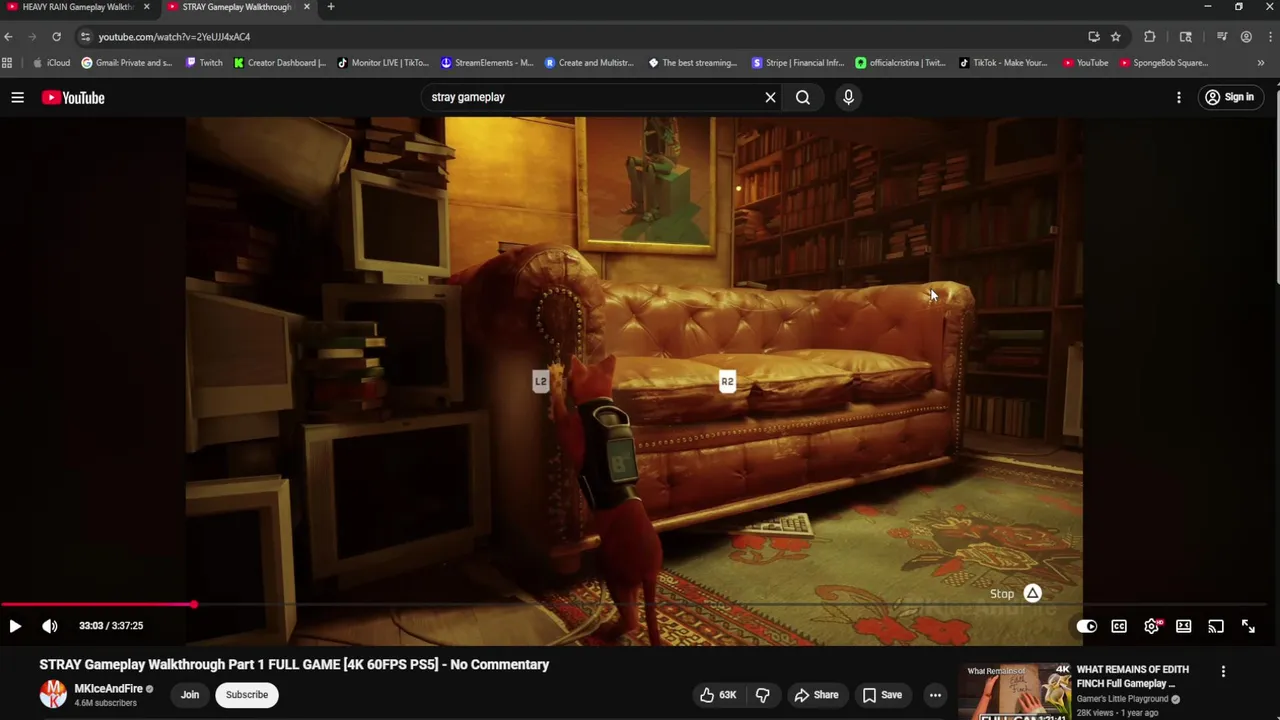This screenshot has height=720, width=1280.
Task: Open the Extensions puzzle icon
Action: click(1150, 37)
